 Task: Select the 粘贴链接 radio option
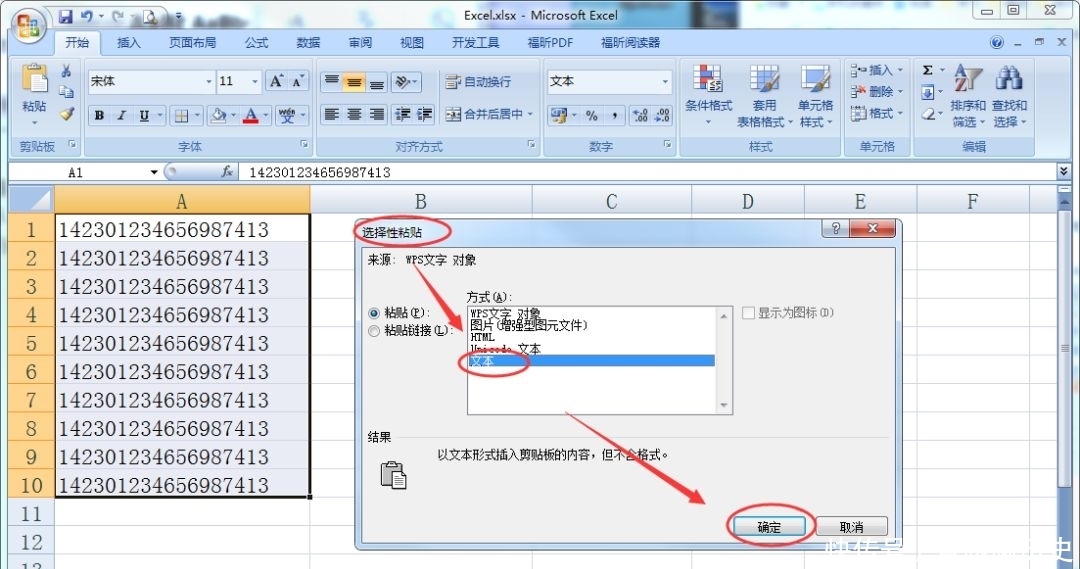point(374,331)
